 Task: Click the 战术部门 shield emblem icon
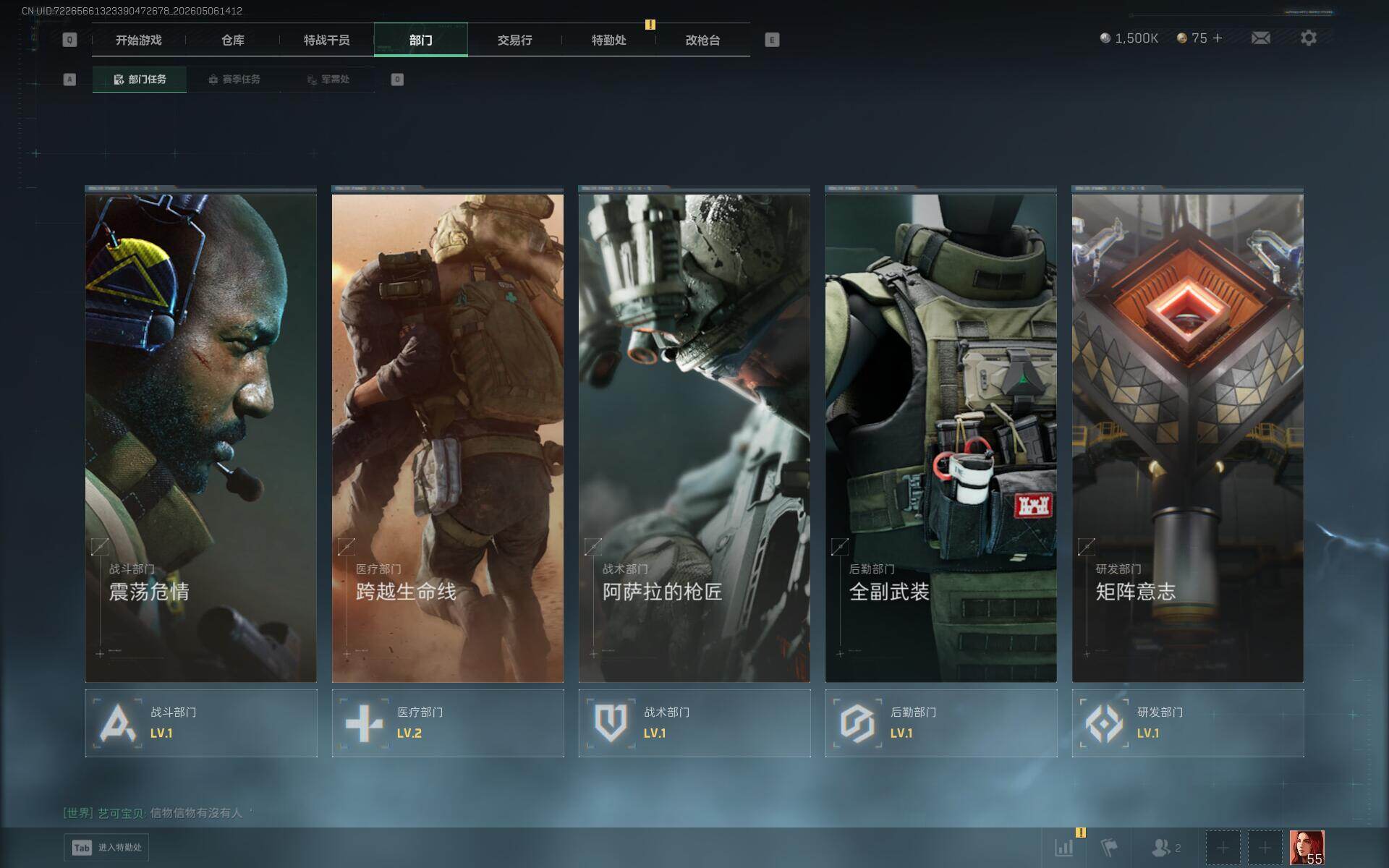click(x=611, y=723)
